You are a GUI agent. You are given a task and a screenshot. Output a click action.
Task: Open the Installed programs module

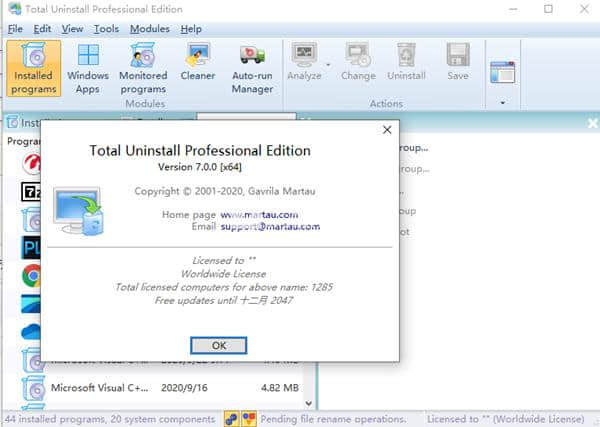pyautogui.click(x=33, y=68)
